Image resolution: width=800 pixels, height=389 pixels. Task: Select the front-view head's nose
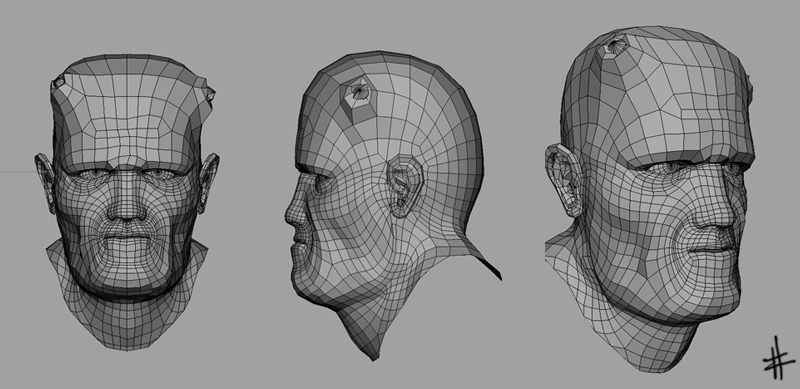tap(126, 204)
